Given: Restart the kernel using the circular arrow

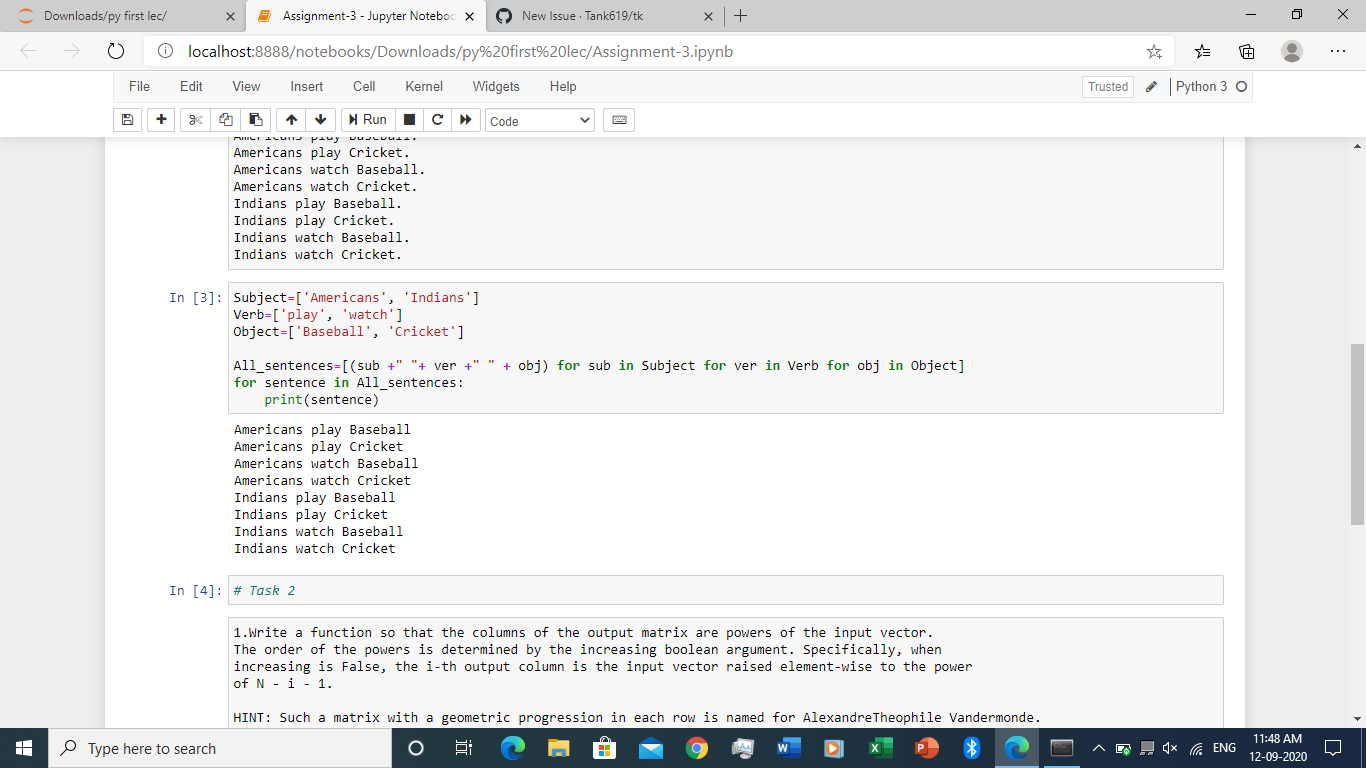Looking at the screenshot, I should click(437, 120).
